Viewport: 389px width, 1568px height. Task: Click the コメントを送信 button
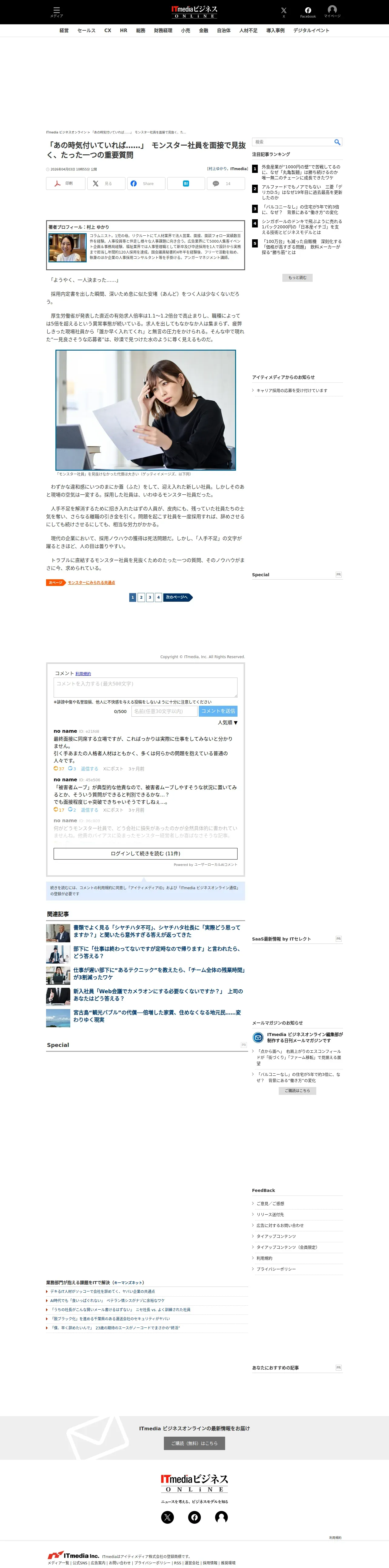[x=218, y=711]
